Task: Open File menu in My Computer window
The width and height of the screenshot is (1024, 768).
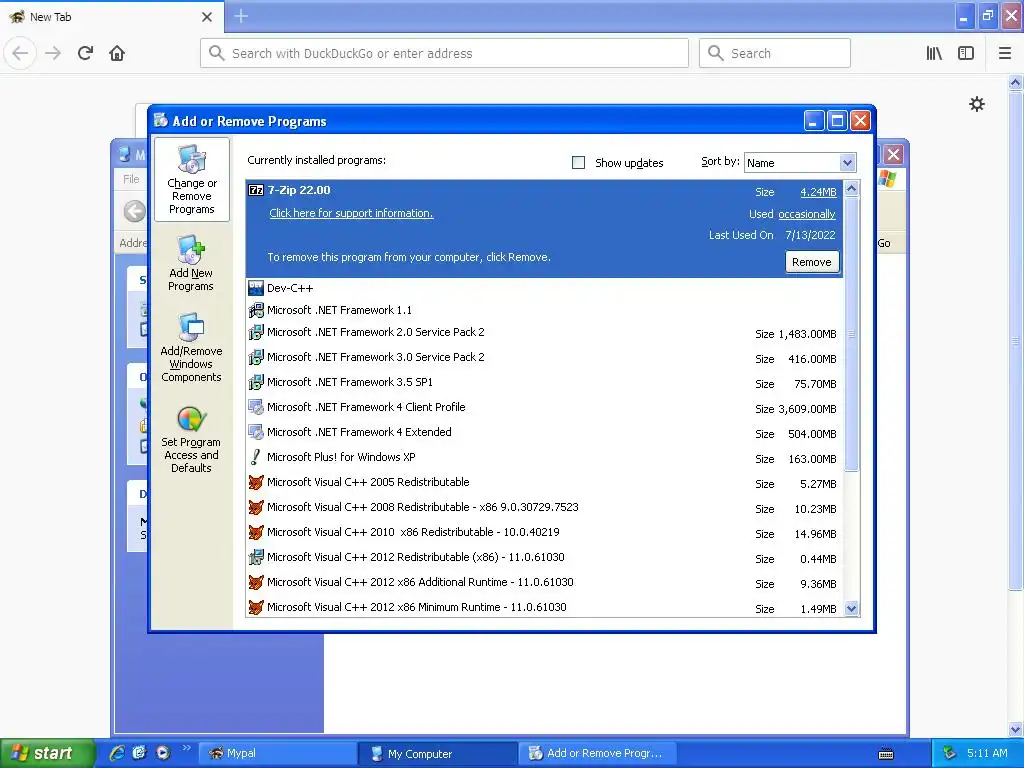Action: tap(131, 179)
